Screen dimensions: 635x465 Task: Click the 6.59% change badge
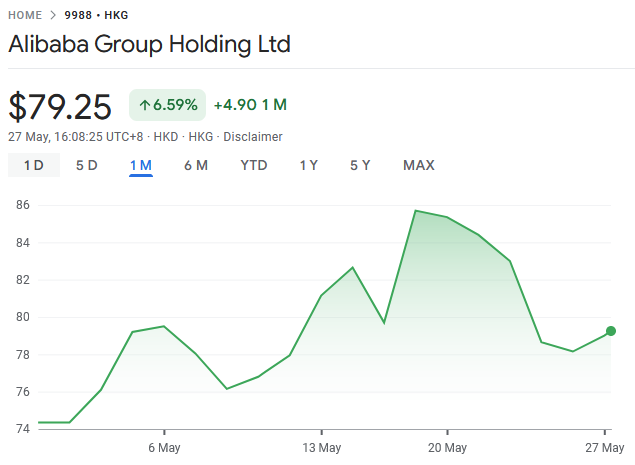tap(167, 104)
